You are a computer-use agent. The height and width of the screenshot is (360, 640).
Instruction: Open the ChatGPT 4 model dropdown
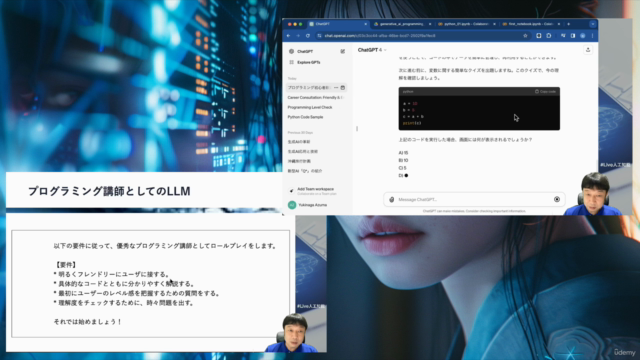point(372,50)
